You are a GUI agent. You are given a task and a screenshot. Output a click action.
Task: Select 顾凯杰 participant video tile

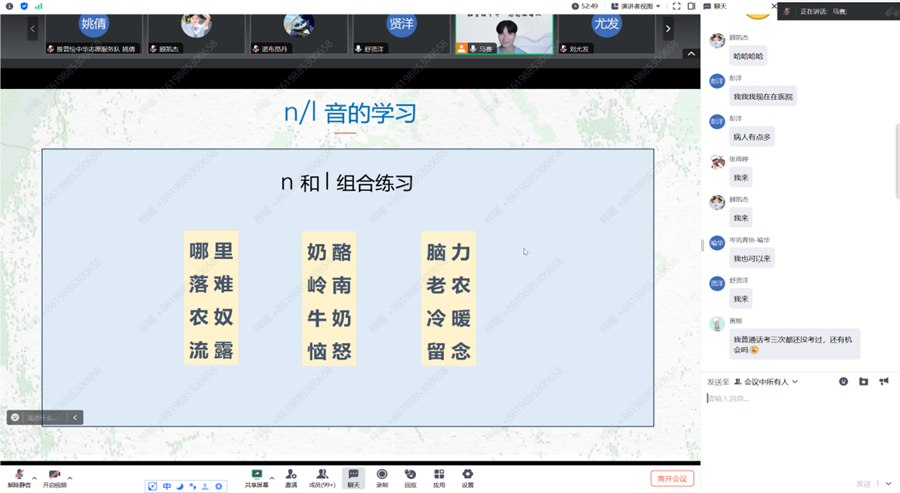click(x=196, y=34)
